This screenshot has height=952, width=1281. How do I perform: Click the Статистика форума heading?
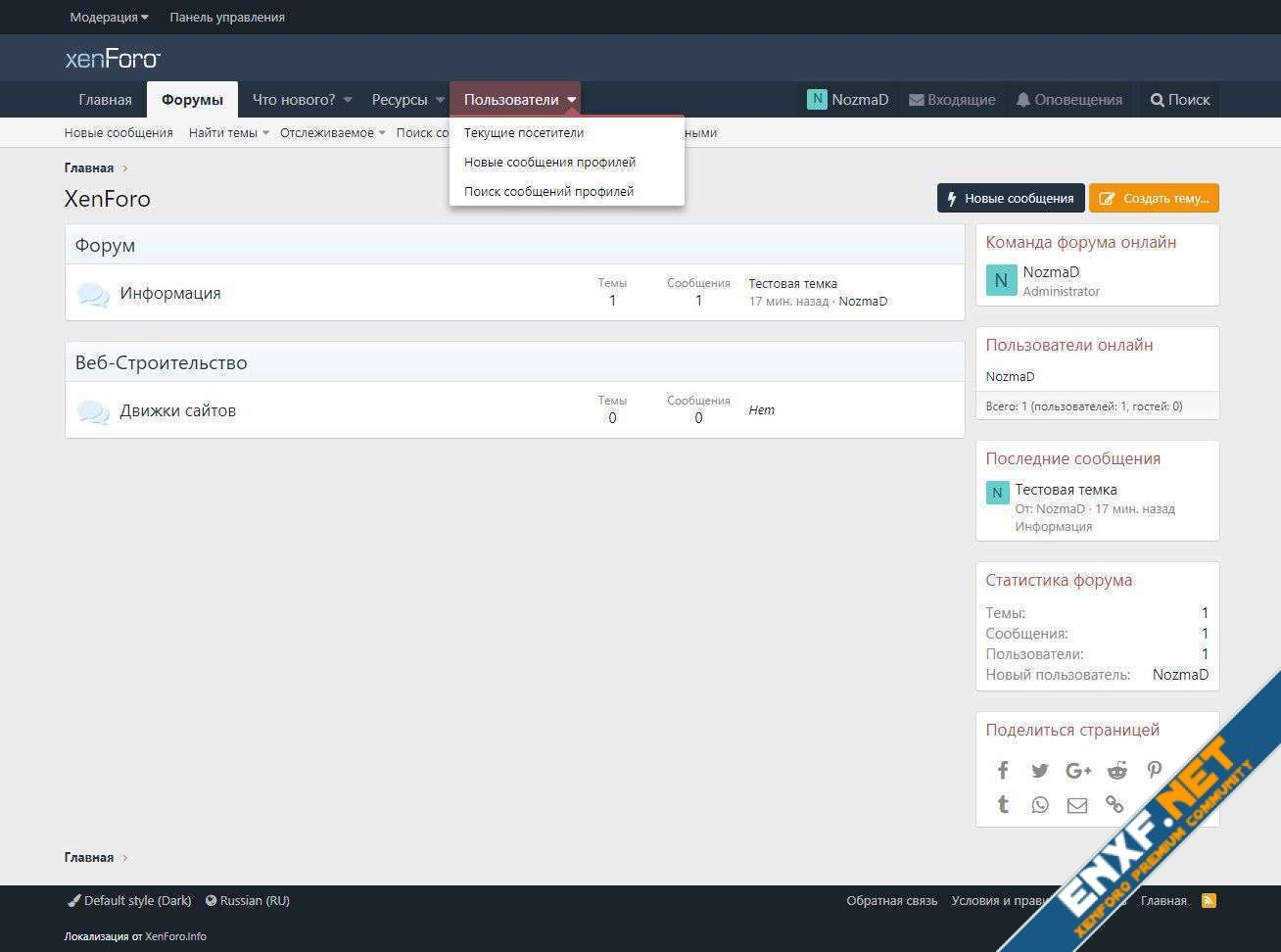coord(1059,580)
